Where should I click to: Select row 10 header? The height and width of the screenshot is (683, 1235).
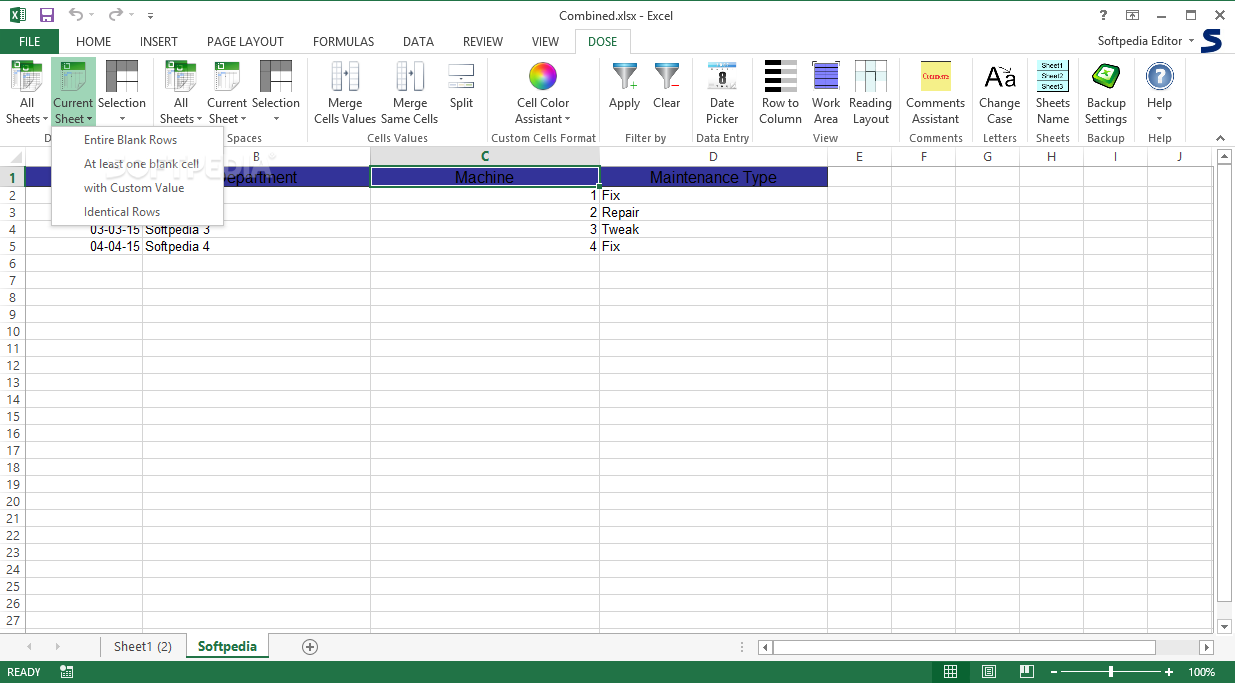(x=12, y=331)
